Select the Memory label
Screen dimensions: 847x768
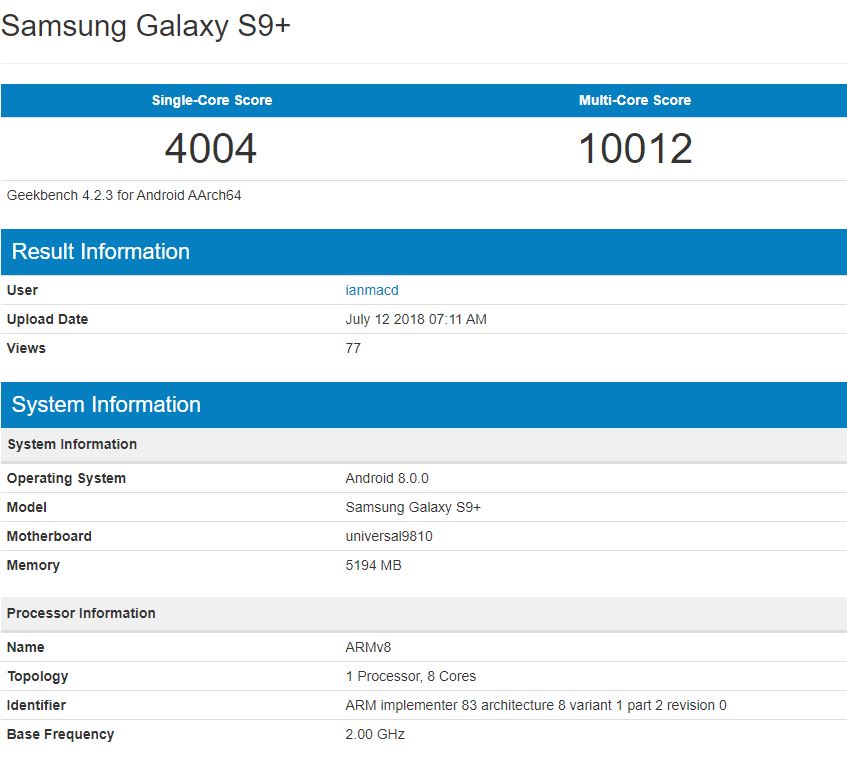point(33,565)
